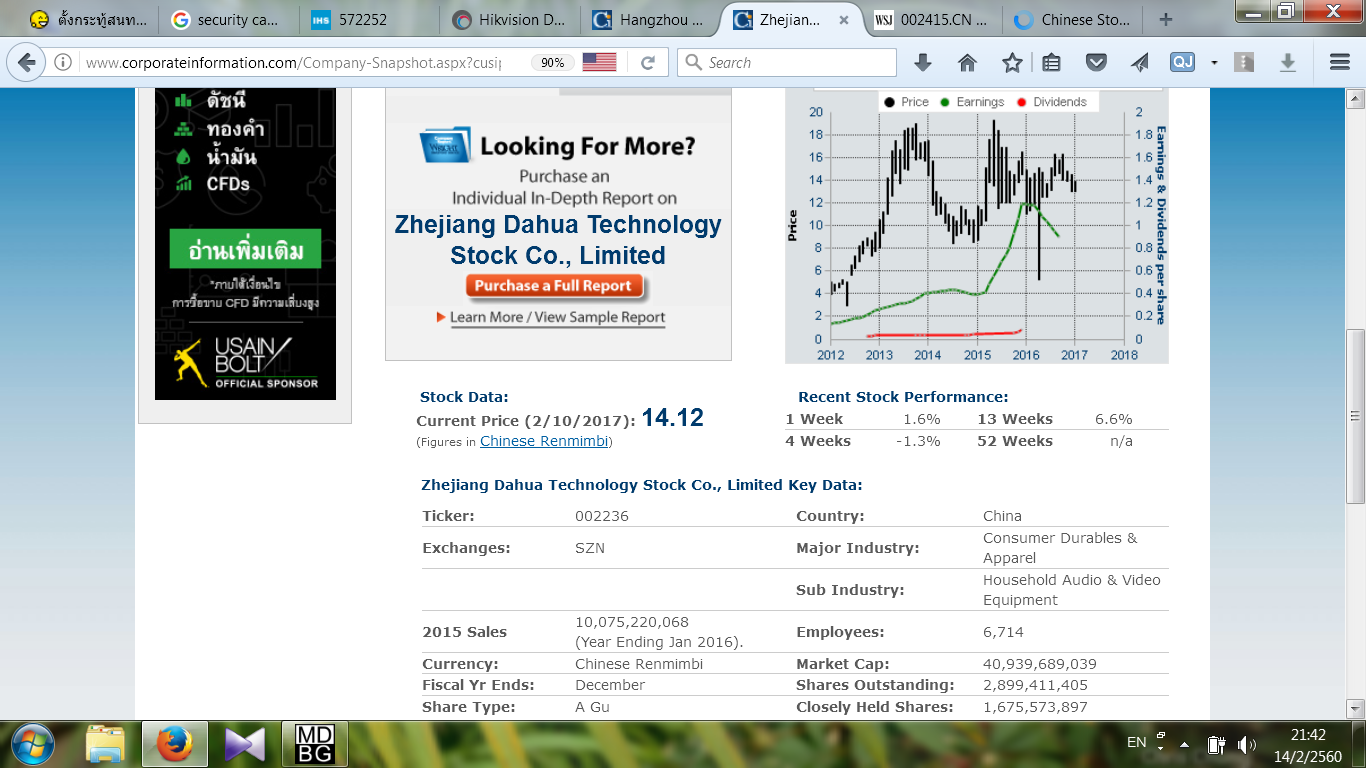The height and width of the screenshot is (768, 1366).
Task: Click the exchange value SZN
Action: pyautogui.click(x=590, y=548)
